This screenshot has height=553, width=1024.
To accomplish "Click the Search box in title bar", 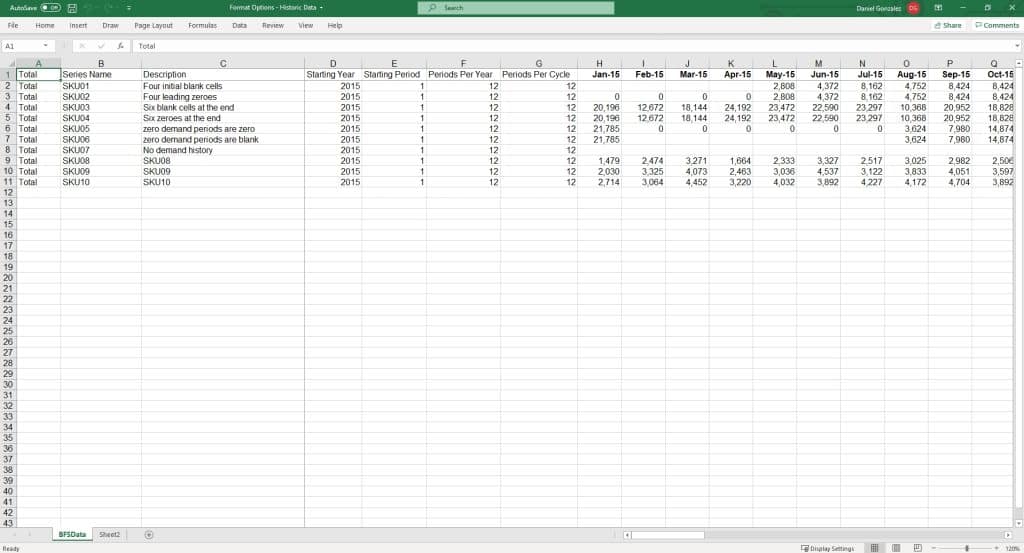I will [516, 8].
